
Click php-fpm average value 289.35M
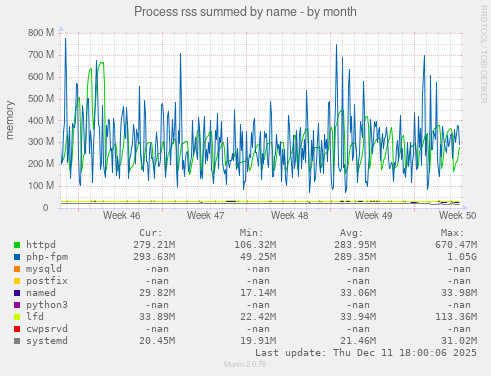(x=355, y=257)
